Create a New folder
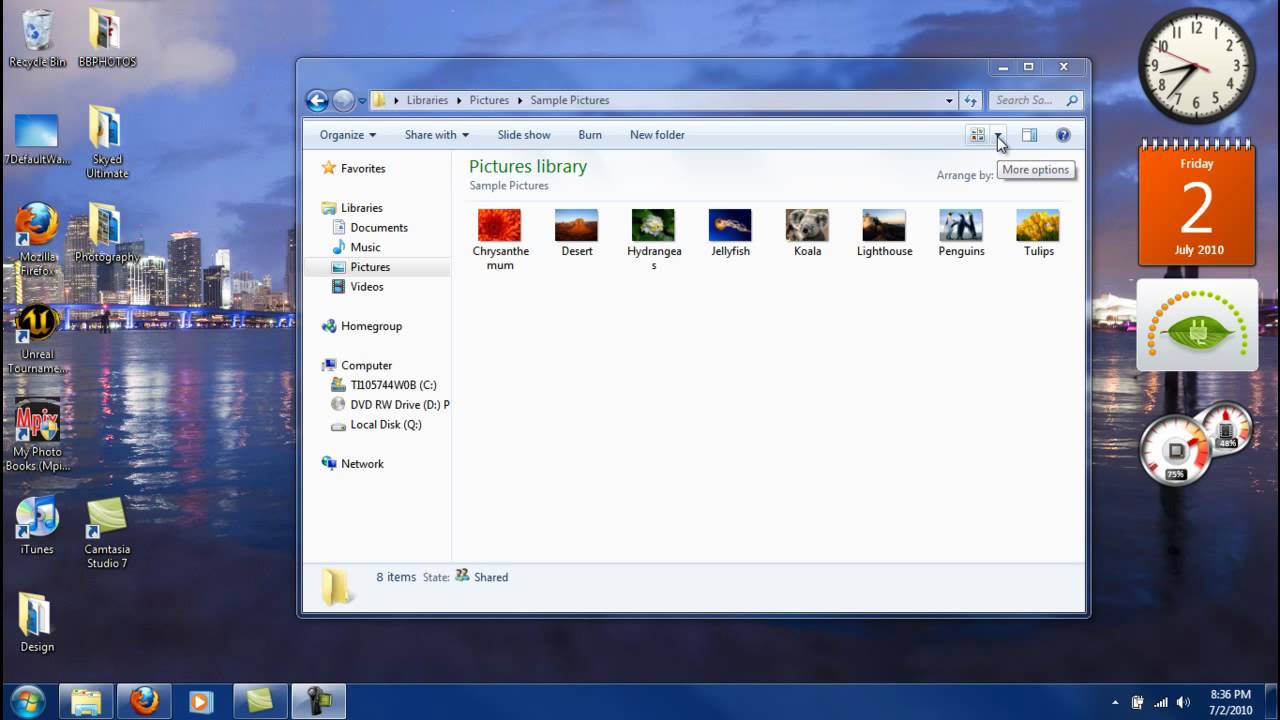This screenshot has height=720, width=1280. [657, 135]
